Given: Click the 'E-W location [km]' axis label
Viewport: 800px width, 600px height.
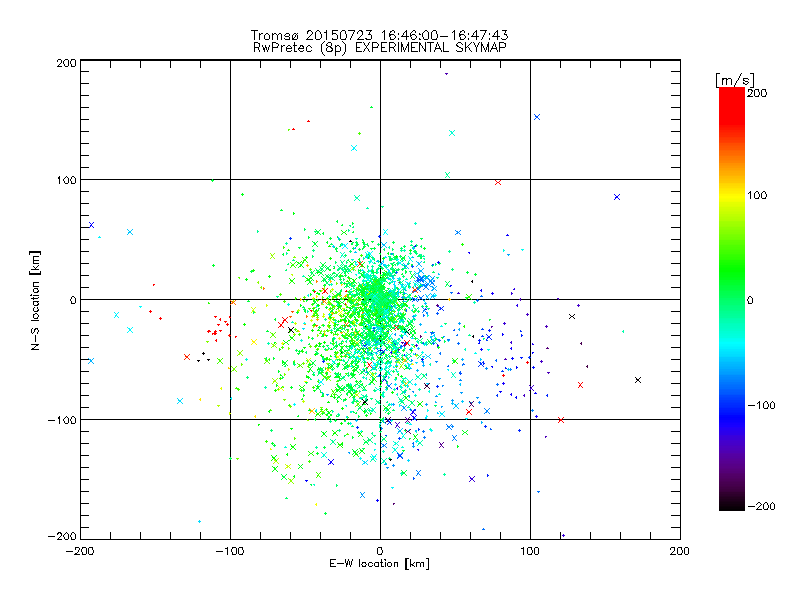Looking at the screenshot, I should (379, 564).
